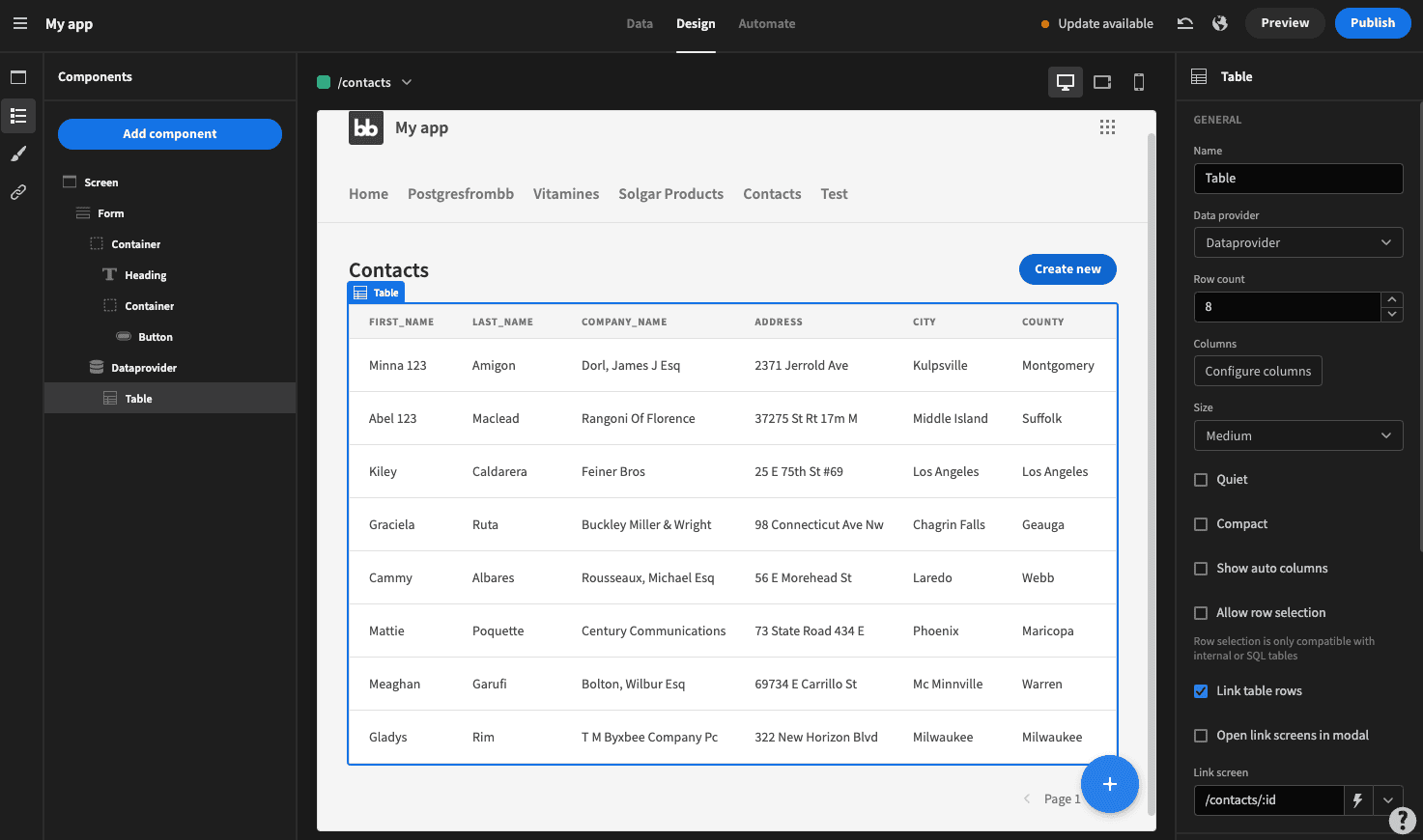Open Vitamines nav link
This screenshot has width=1423, height=840.
pos(566,194)
